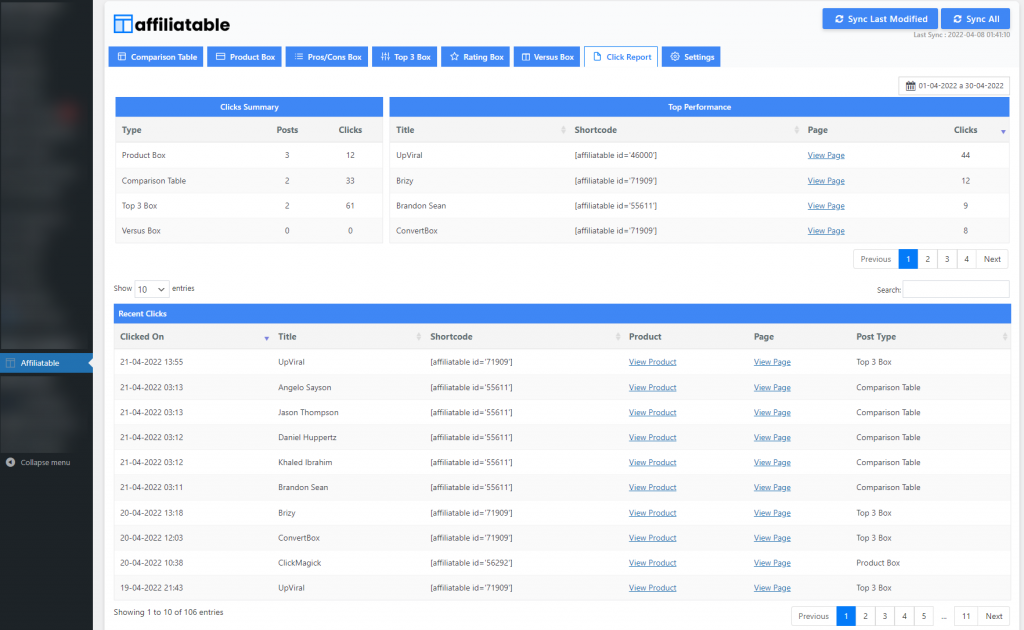Click Previous in Recent Clicks pagination
This screenshot has height=630, width=1024.
[x=814, y=616]
